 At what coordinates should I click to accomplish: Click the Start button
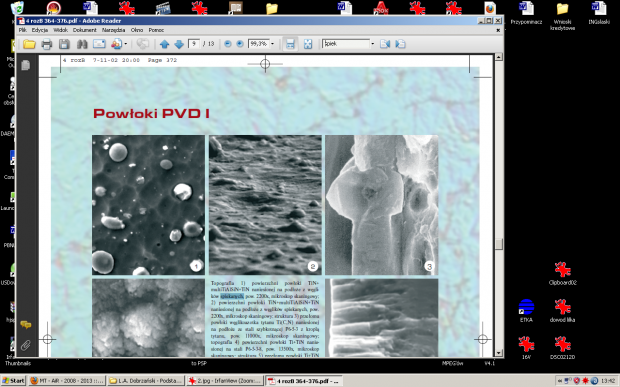[13, 381]
